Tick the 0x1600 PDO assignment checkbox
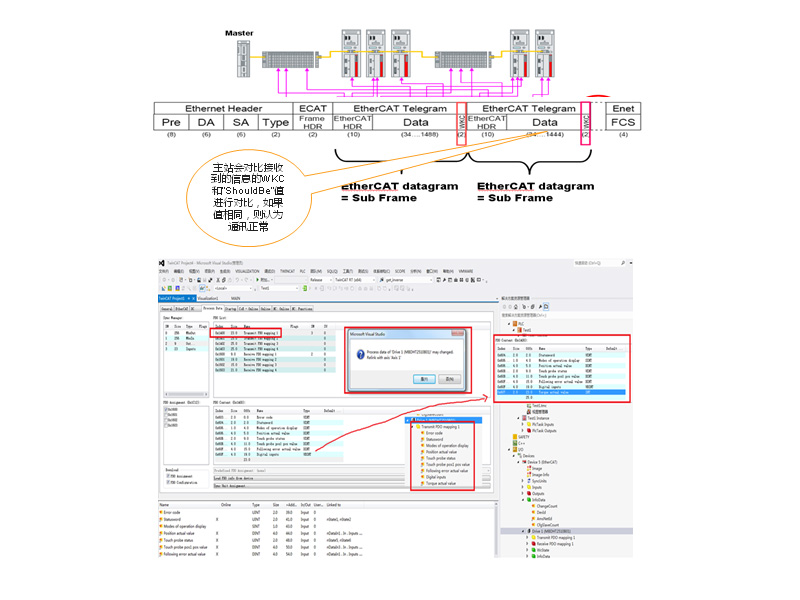The image size is (800, 600). pos(166,410)
